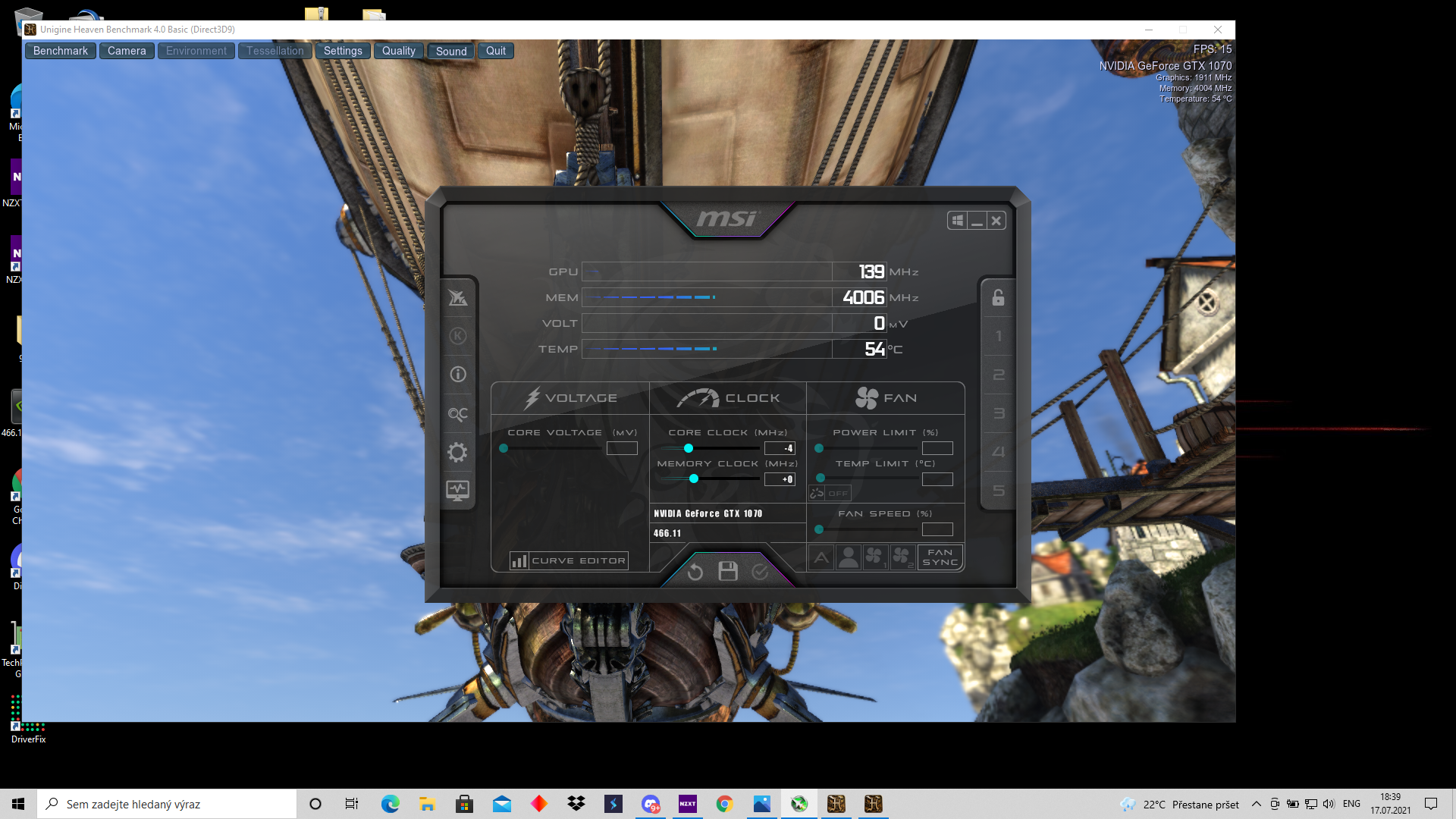Toggle automatic fan speed A button
The height and width of the screenshot is (819, 1456).
pyautogui.click(x=821, y=558)
